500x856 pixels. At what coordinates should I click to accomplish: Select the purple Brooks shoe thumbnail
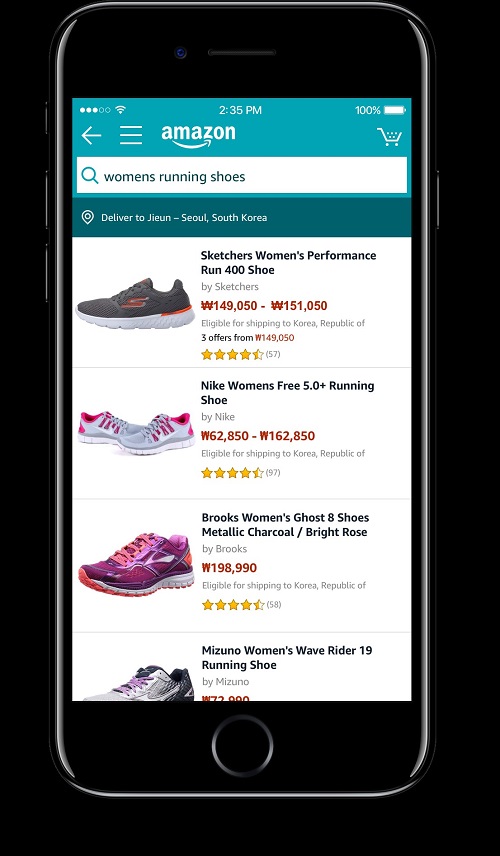(x=136, y=564)
